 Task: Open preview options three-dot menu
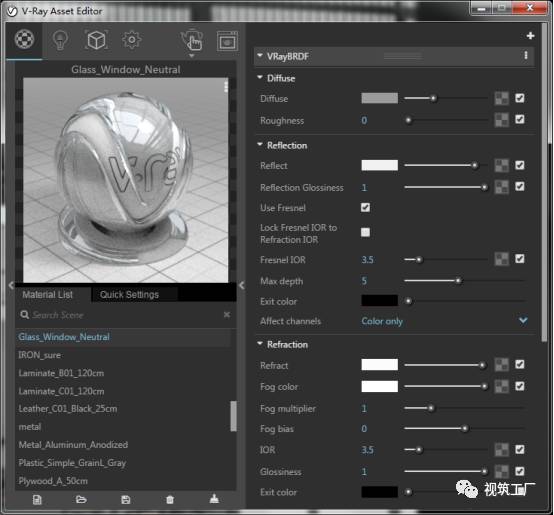[226, 87]
